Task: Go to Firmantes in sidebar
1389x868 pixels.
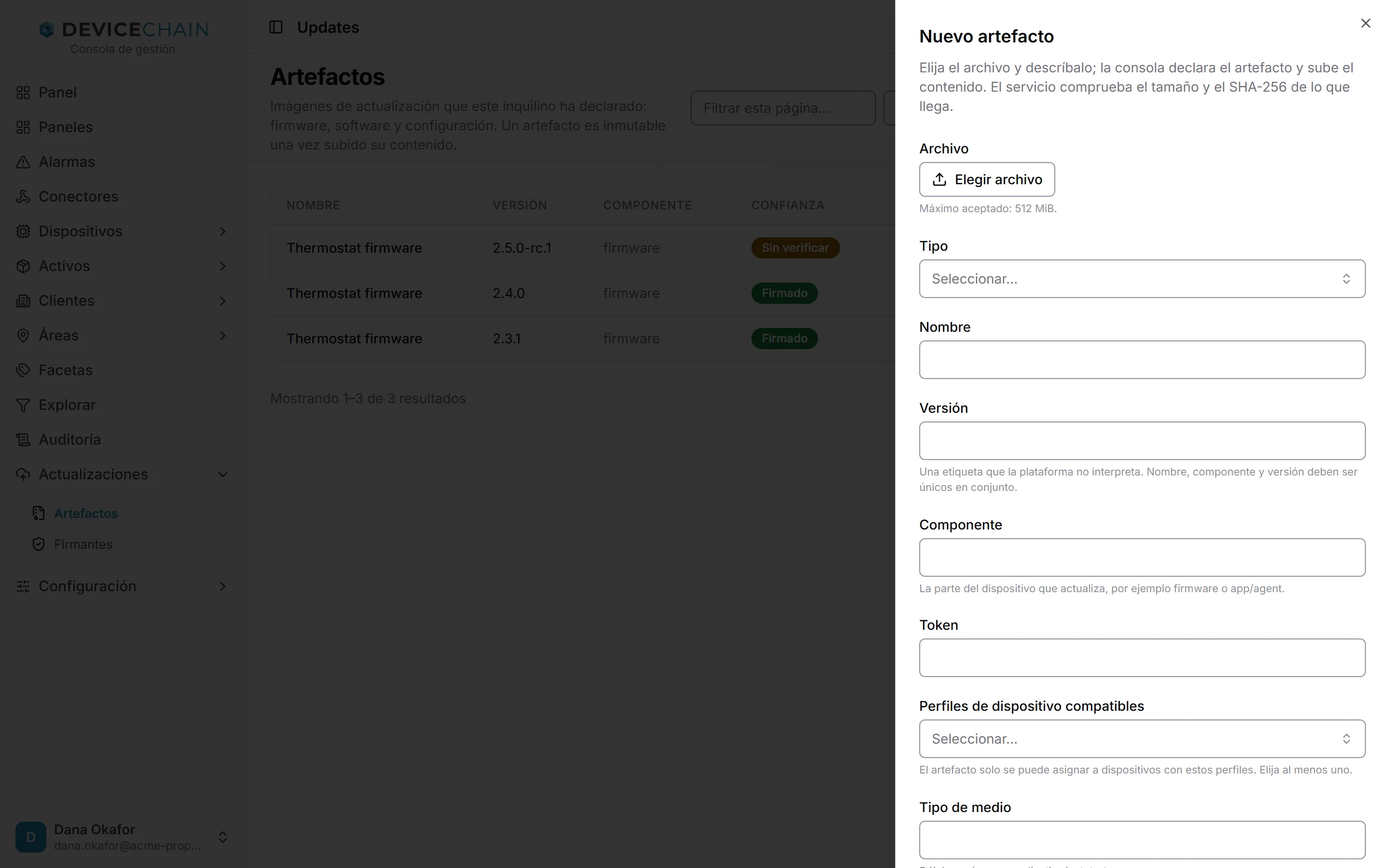Action: tap(83, 544)
